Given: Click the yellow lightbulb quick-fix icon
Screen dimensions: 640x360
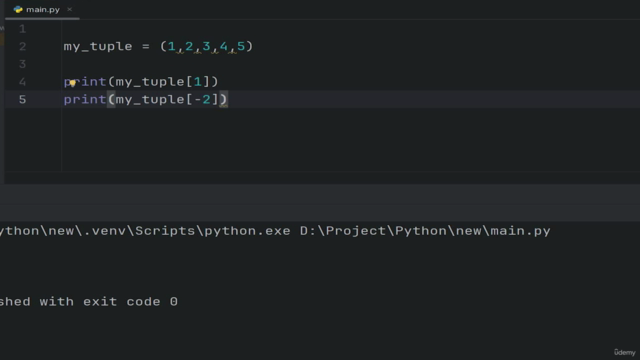Looking at the screenshot, I should [73, 83].
